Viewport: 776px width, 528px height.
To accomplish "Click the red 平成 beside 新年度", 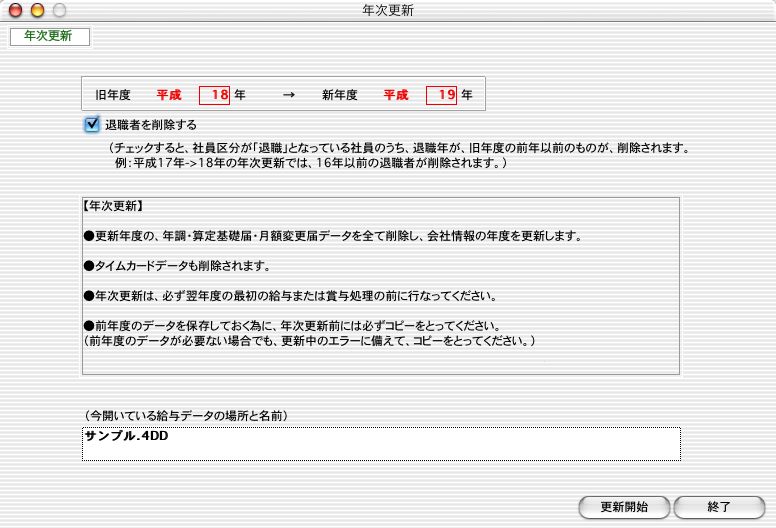I will coord(396,95).
